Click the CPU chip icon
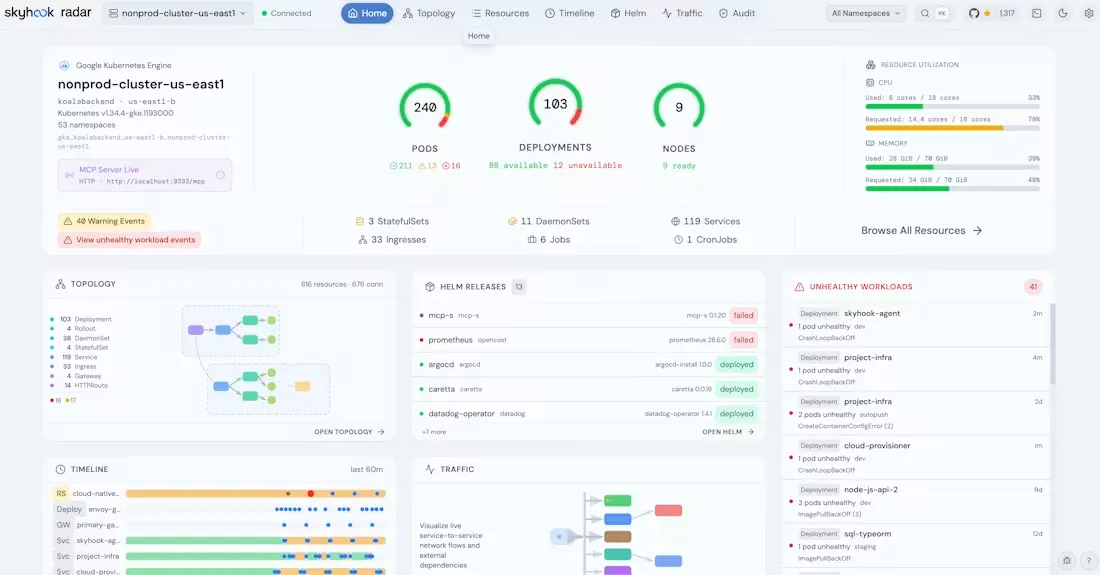 [x=870, y=83]
